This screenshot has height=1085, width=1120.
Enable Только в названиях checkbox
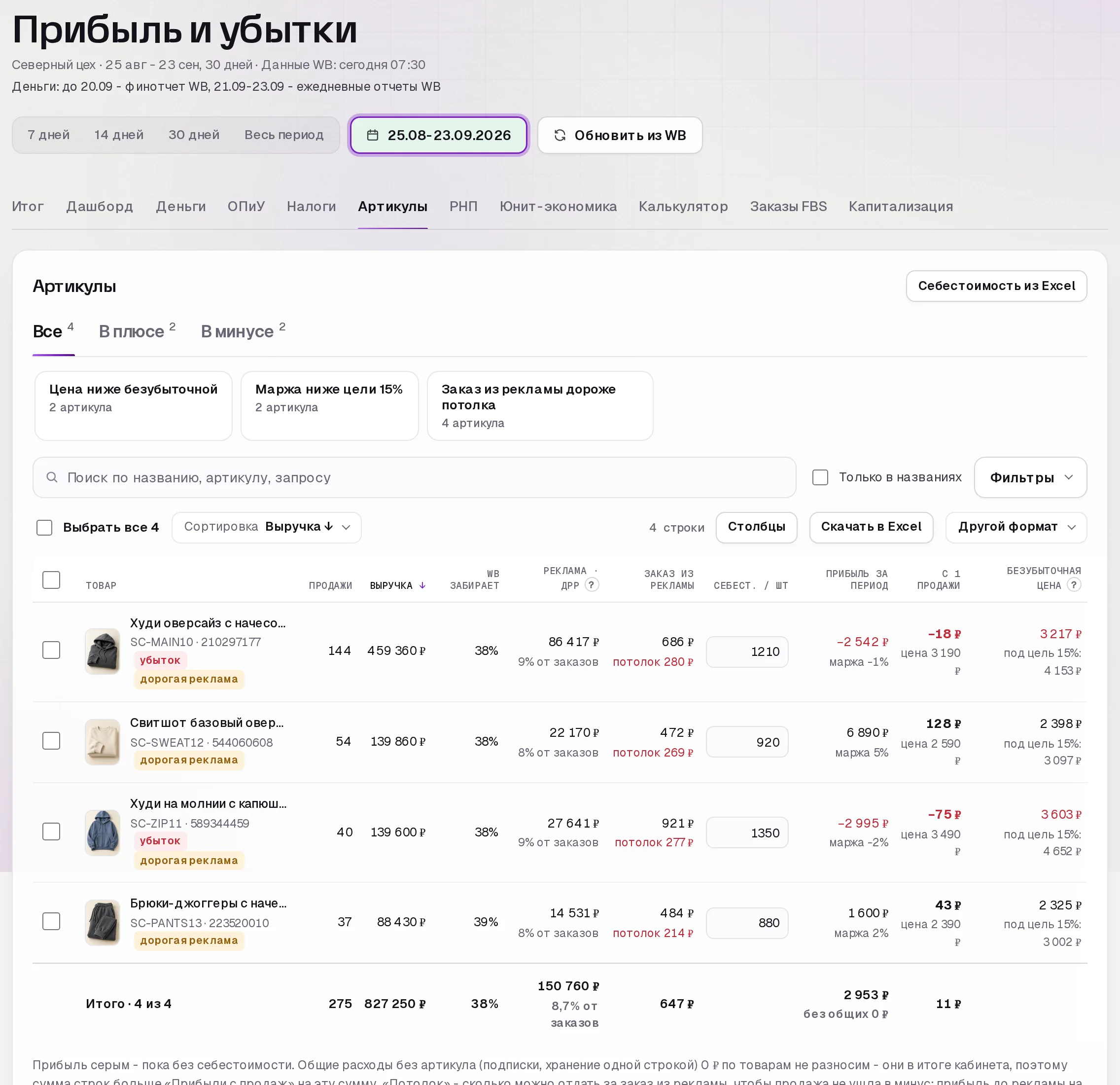(820, 477)
